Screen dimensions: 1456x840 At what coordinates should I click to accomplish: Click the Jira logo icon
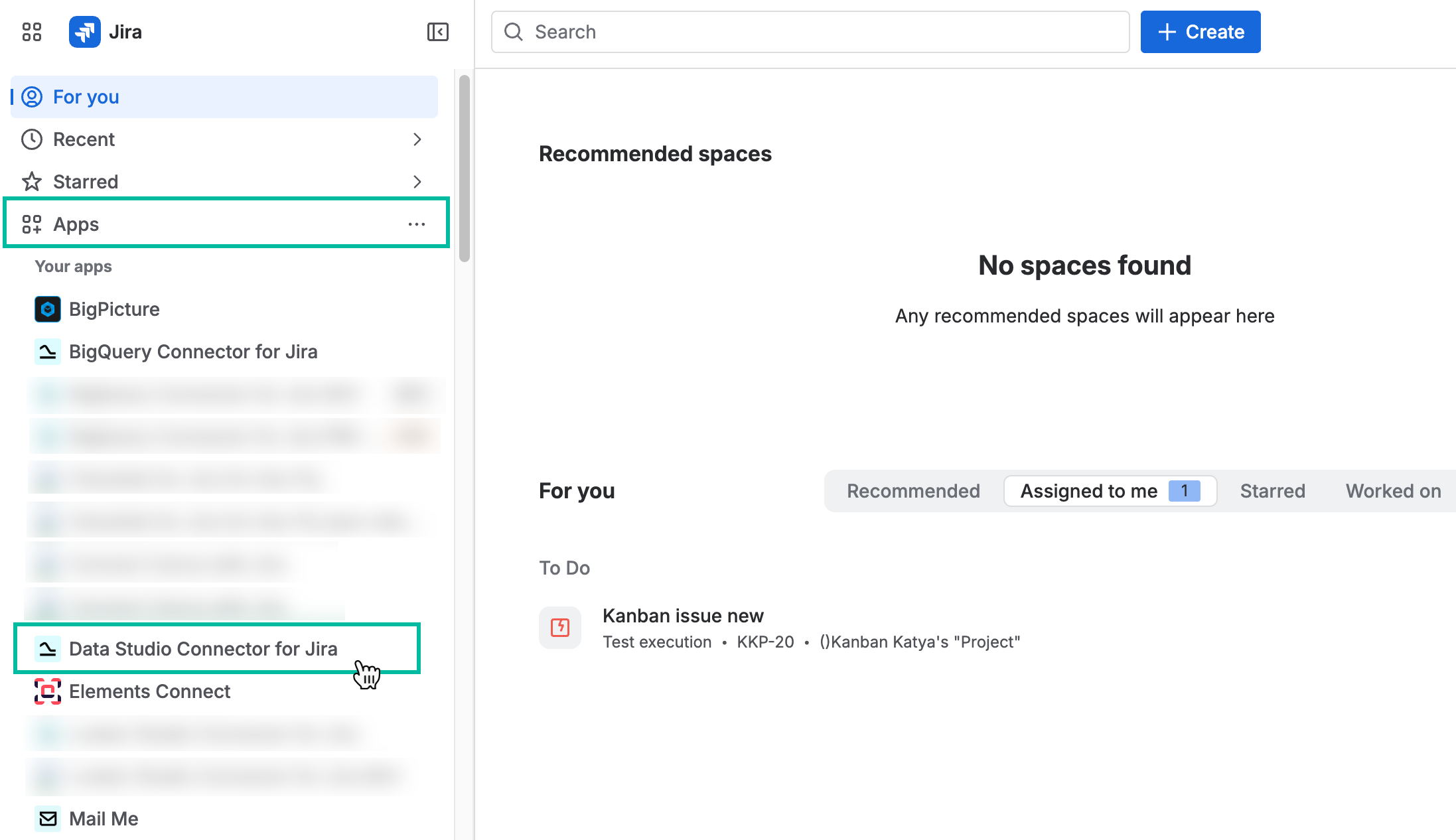point(85,32)
